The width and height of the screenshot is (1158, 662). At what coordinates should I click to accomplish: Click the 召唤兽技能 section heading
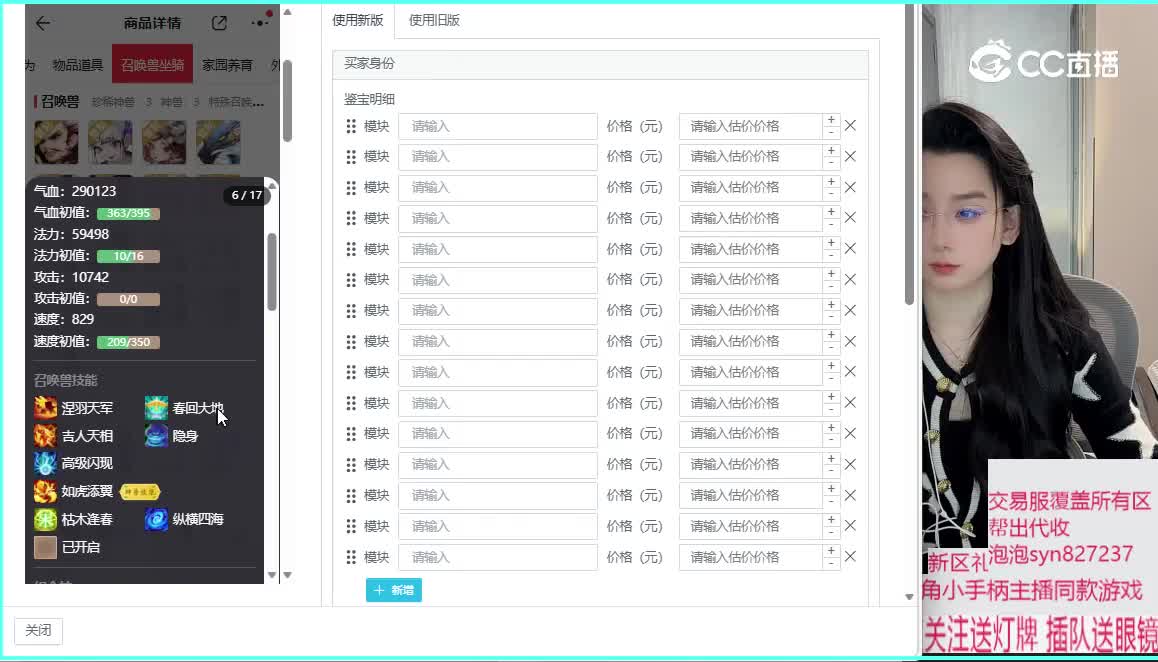coord(66,380)
